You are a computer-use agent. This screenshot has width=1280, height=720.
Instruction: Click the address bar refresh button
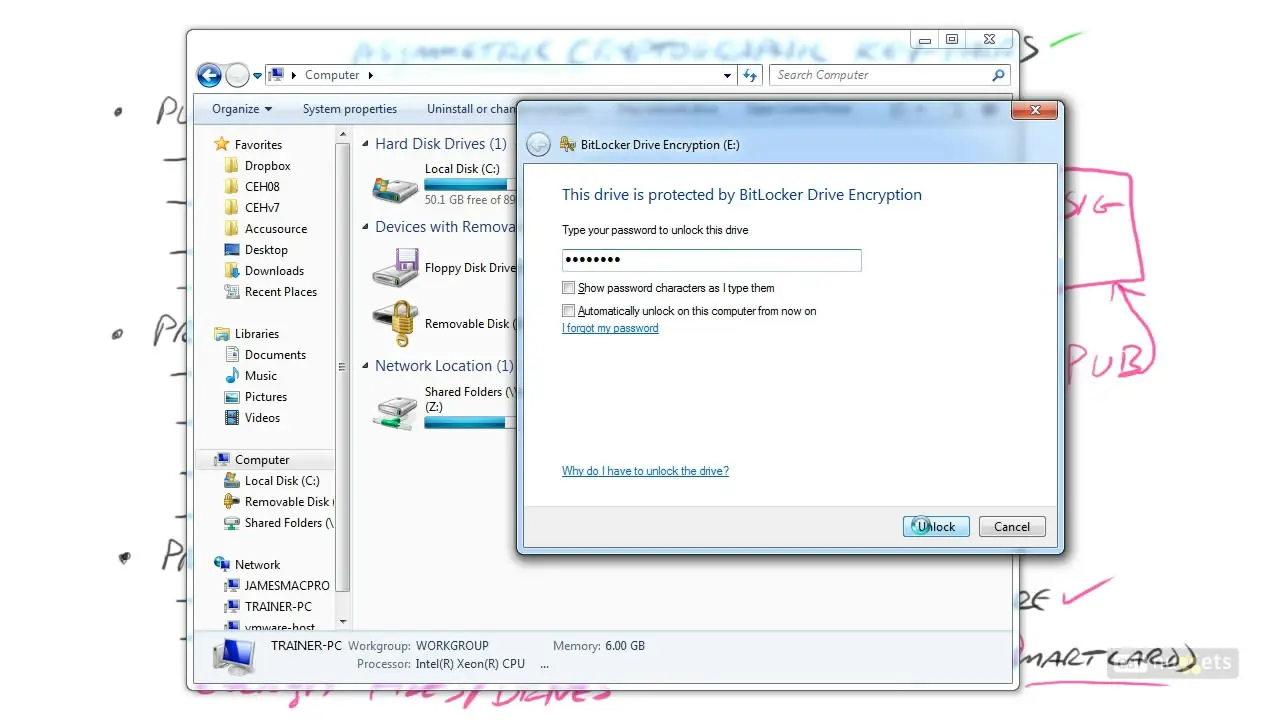(x=750, y=75)
